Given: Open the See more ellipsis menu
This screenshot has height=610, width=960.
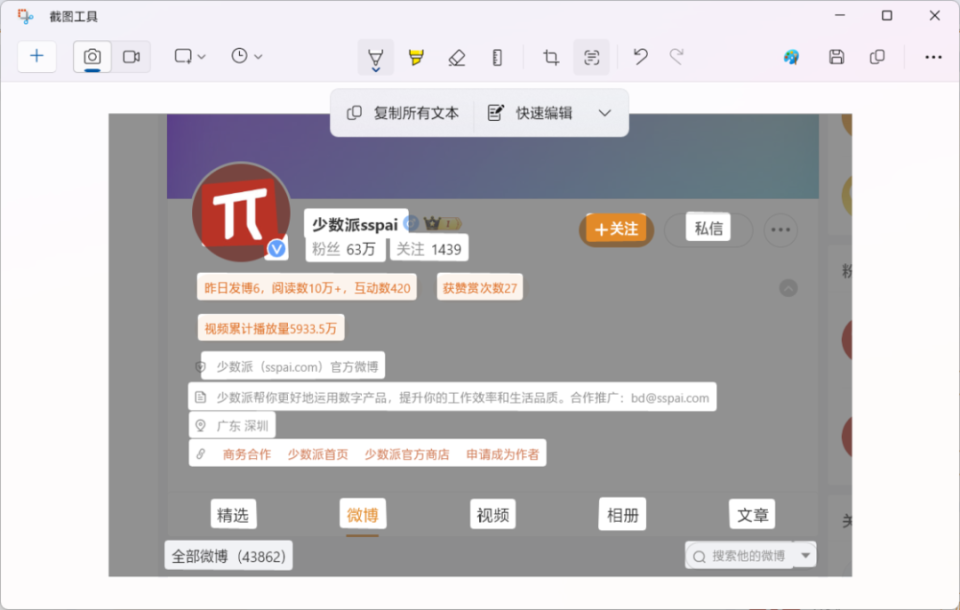Looking at the screenshot, I should point(933,57).
